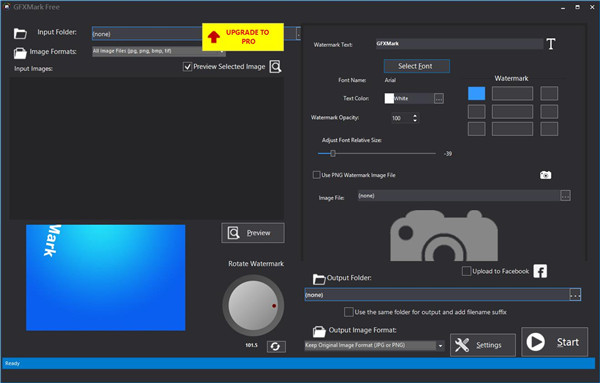Click the Output Folder path field
The height and width of the screenshot is (383, 600).
tap(437, 295)
